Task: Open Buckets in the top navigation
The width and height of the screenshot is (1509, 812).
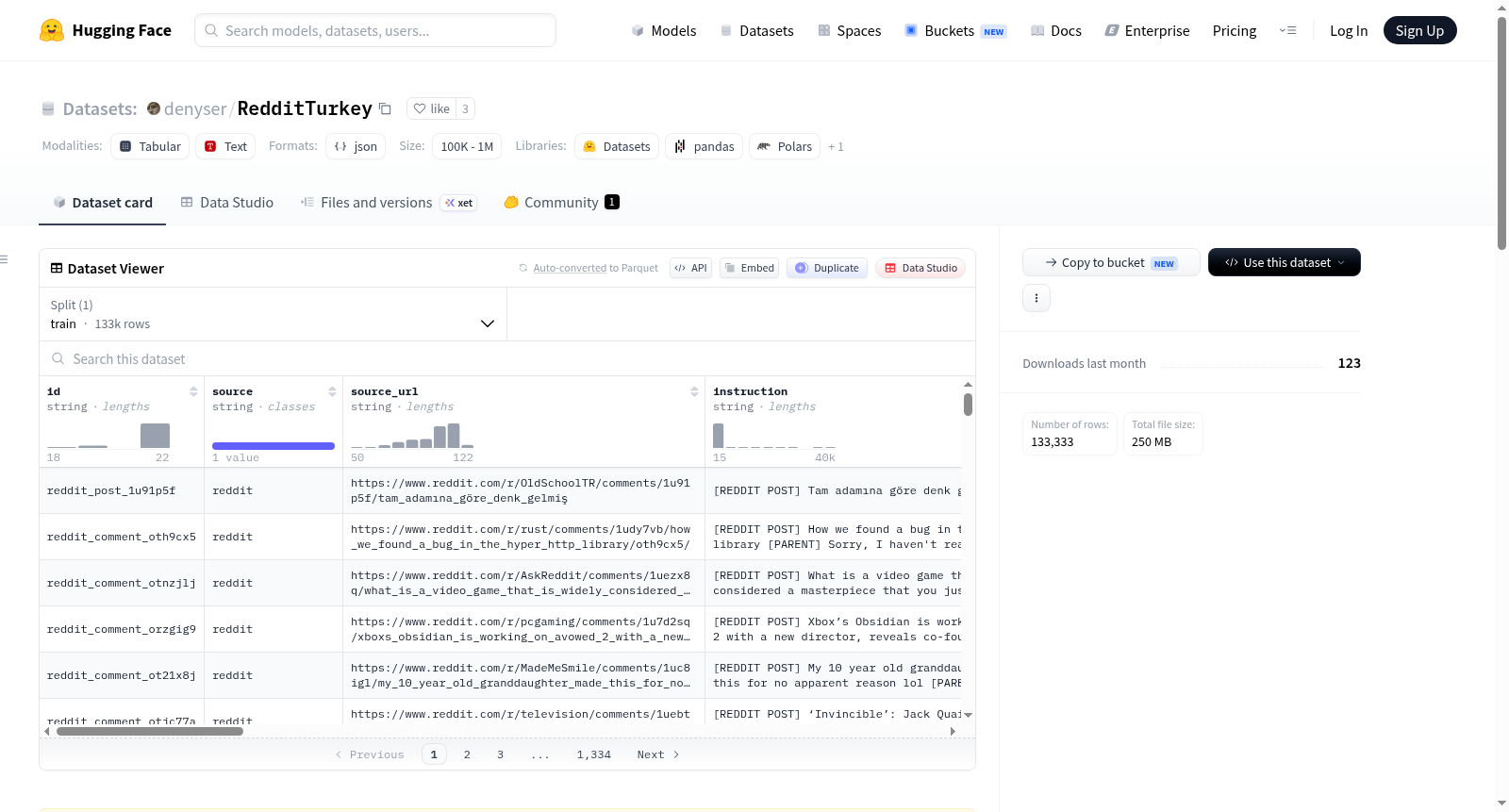Action: pyautogui.click(x=955, y=30)
